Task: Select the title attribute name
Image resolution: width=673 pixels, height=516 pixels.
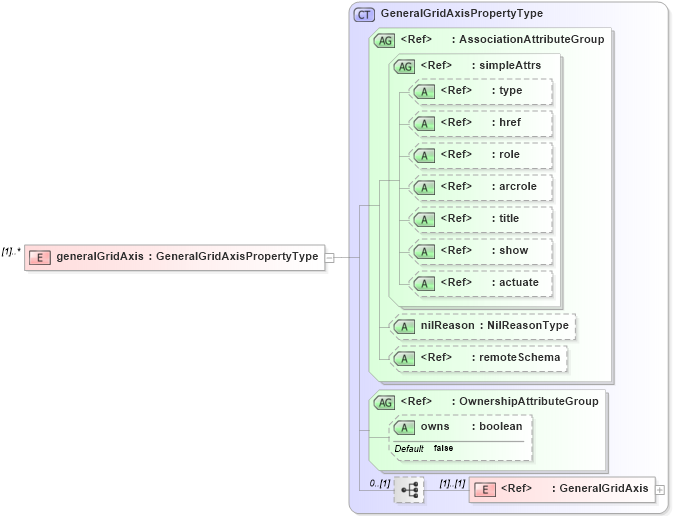Action: pyautogui.click(x=509, y=219)
